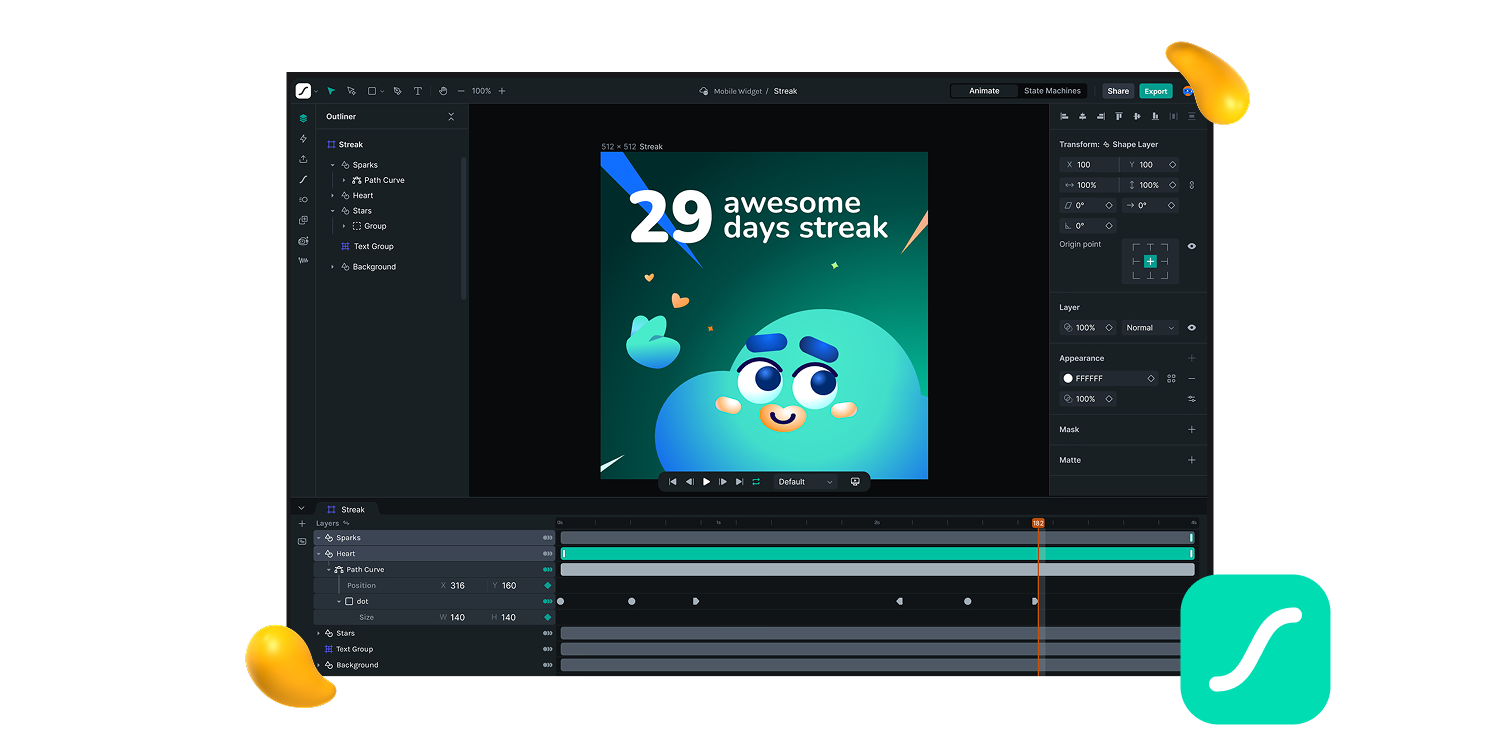1500x750 pixels.
Task: Expand the Heart layer in Outliner
Action: click(333, 196)
